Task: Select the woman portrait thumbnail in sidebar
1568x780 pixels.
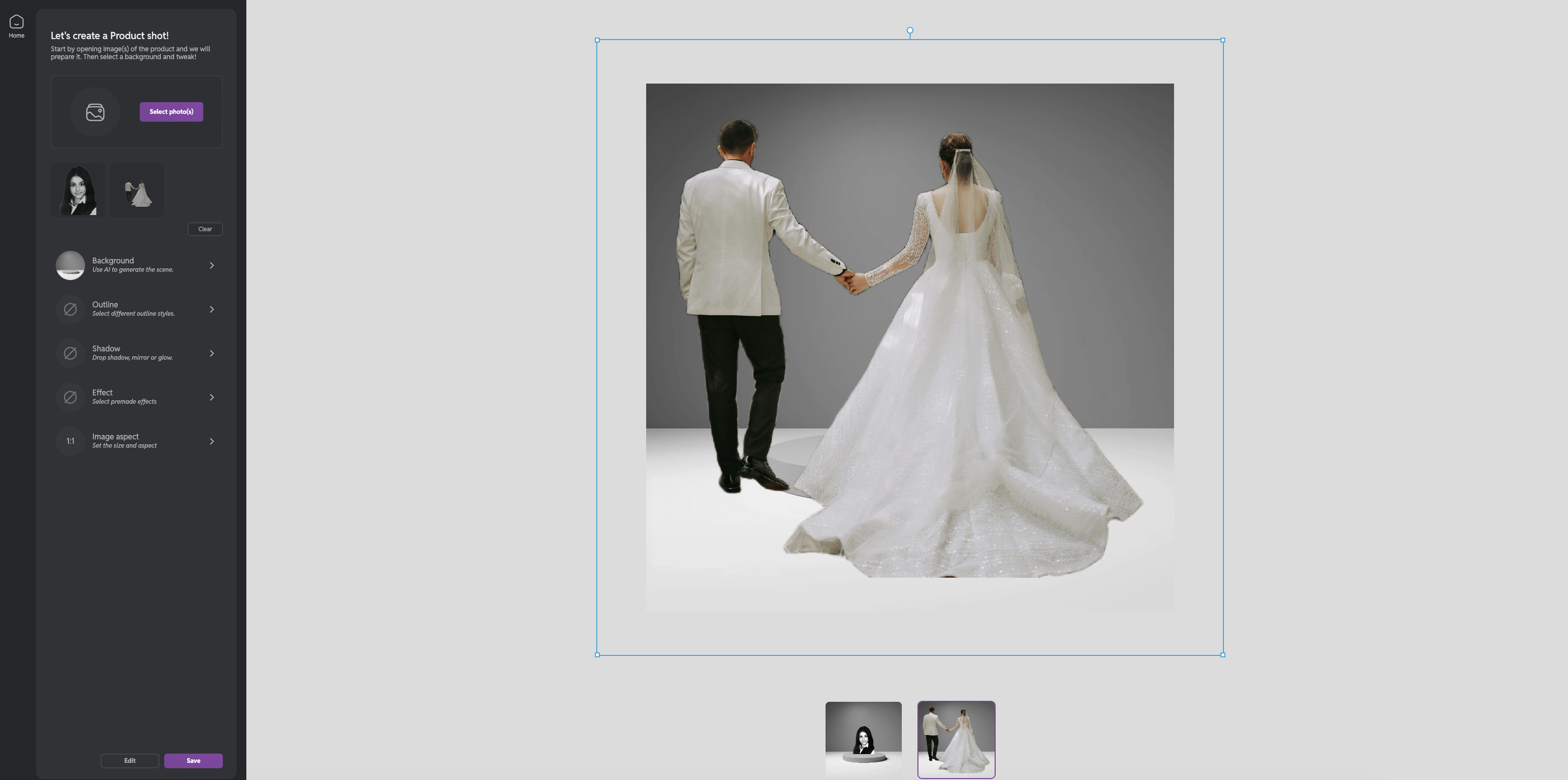Action: (x=78, y=190)
